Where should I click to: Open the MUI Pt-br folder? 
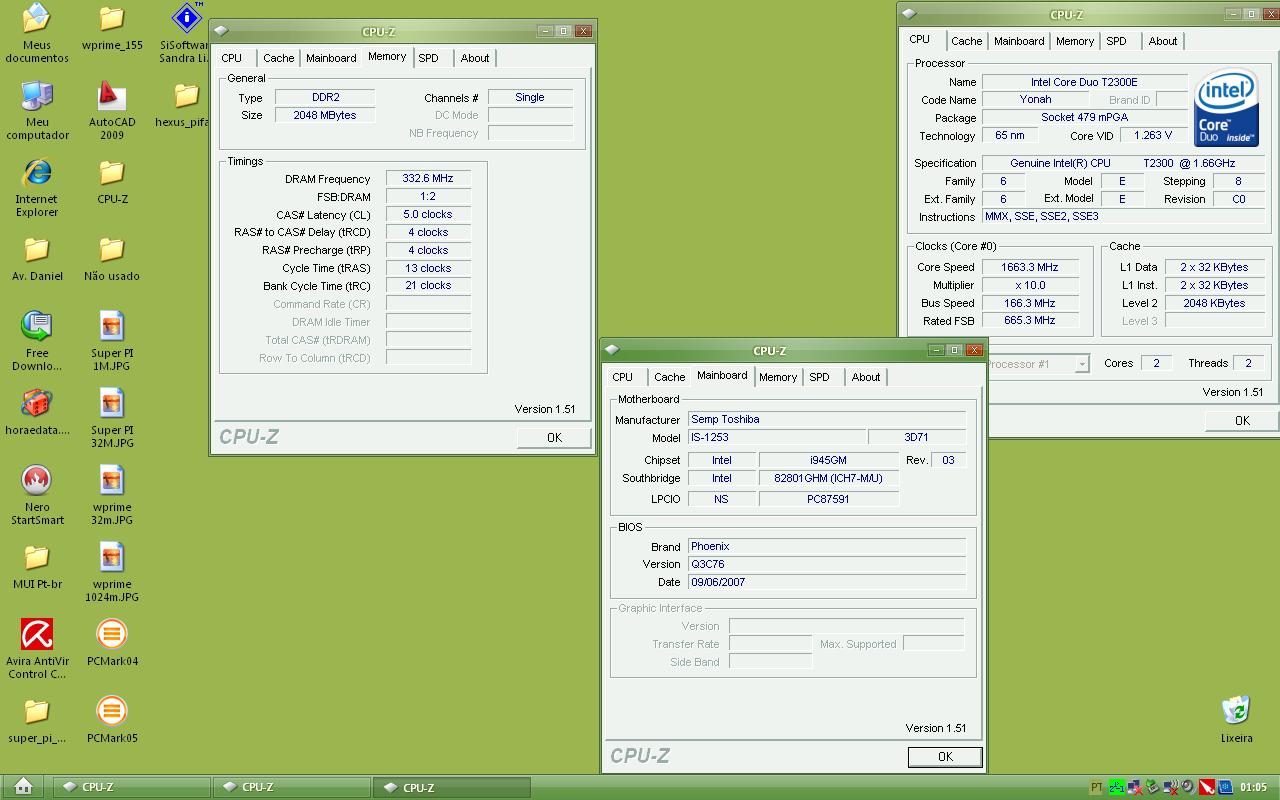click(x=37, y=566)
